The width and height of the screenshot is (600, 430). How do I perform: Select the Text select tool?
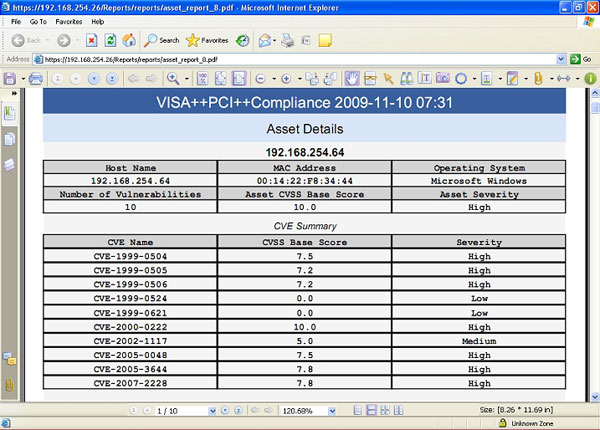click(x=424, y=79)
